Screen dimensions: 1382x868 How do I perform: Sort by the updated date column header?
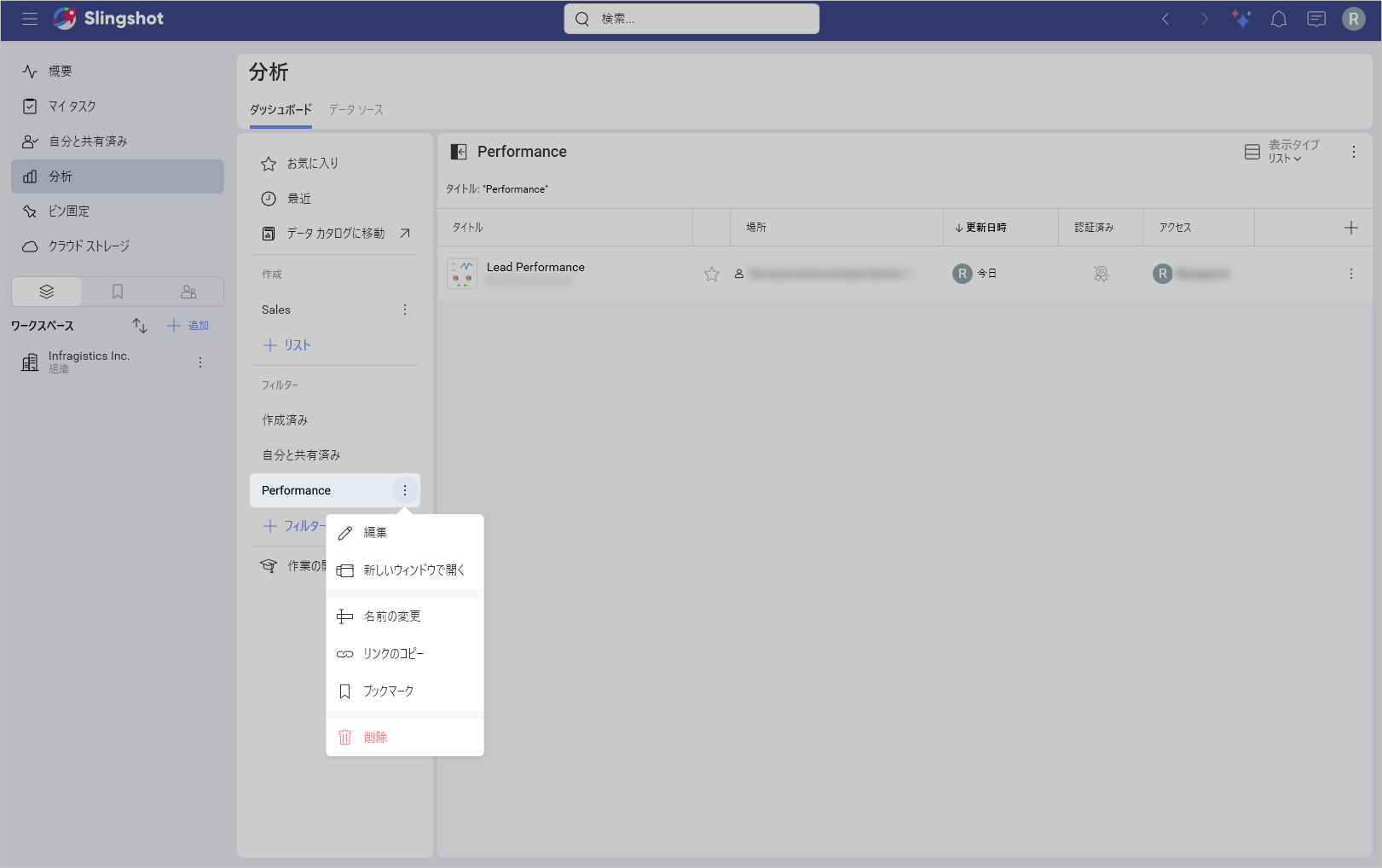(981, 228)
